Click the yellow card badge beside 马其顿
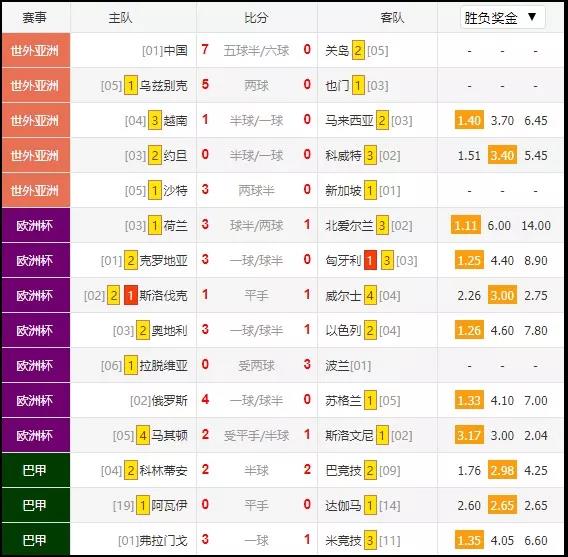 (x=143, y=435)
